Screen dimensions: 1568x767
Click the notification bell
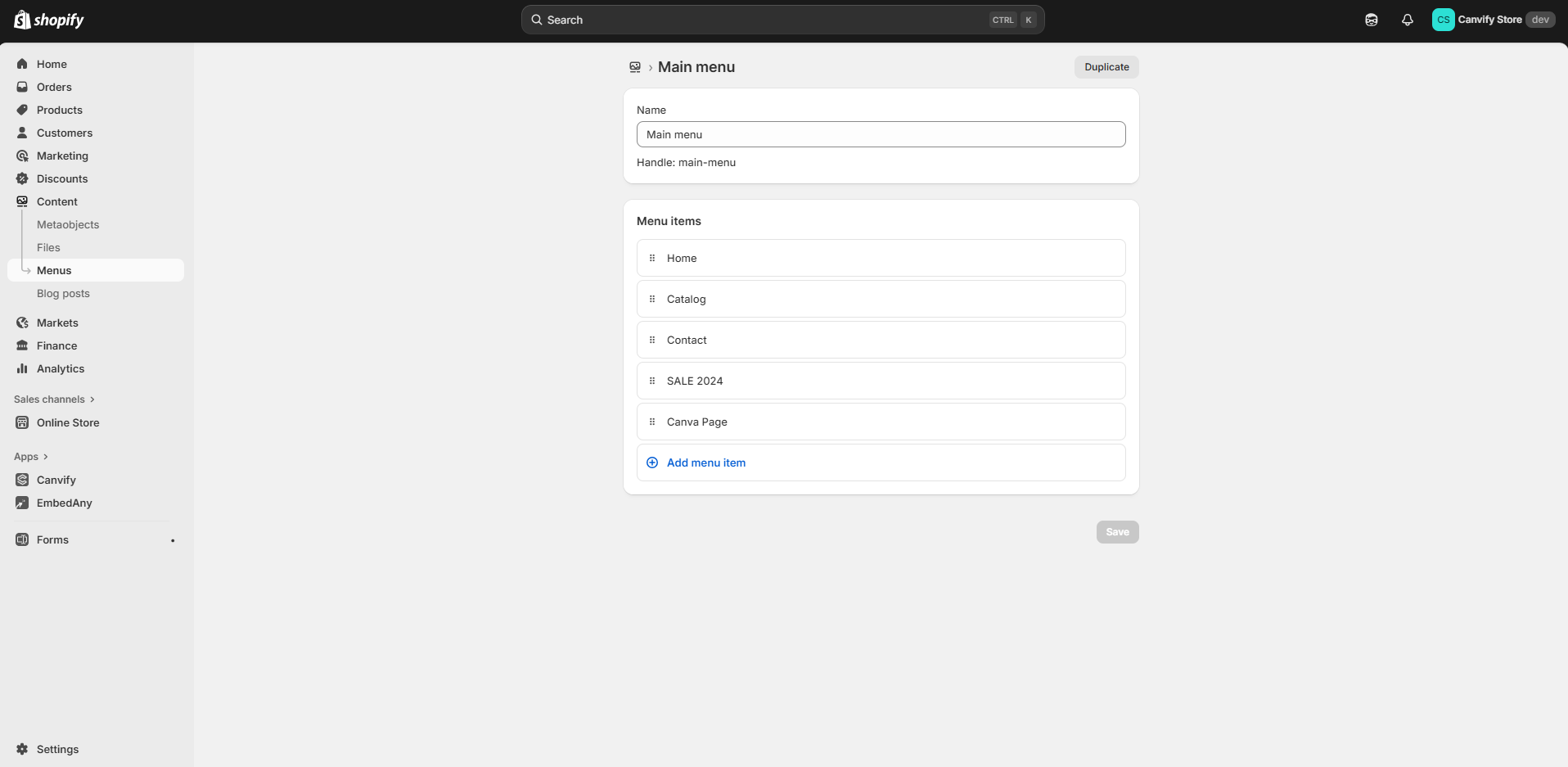click(1408, 19)
